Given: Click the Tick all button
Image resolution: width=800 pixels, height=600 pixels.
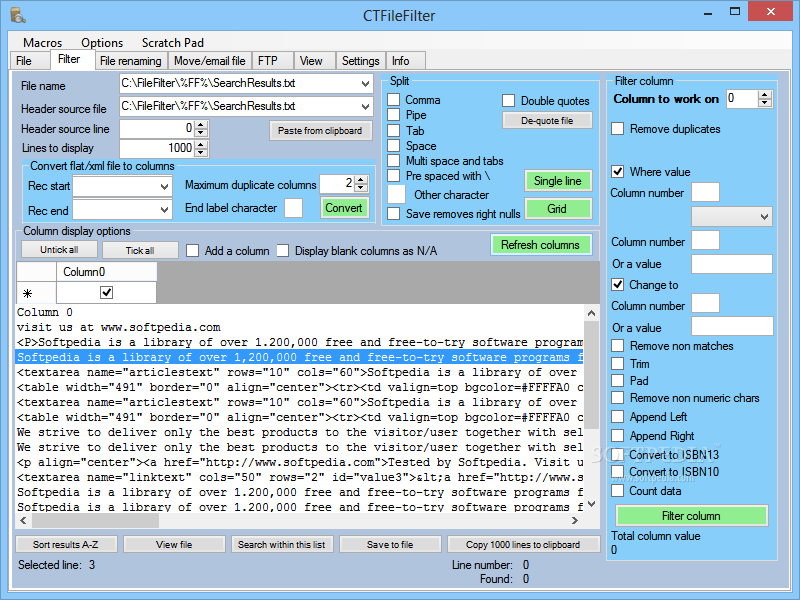Looking at the screenshot, I should pyautogui.click(x=140, y=250).
